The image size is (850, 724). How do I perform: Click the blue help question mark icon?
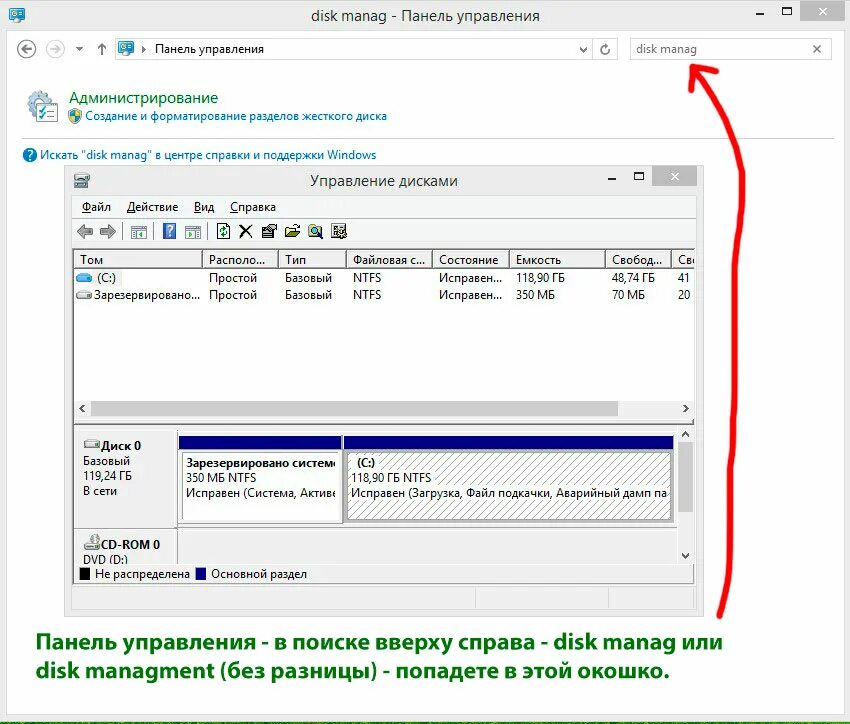pyautogui.click(x=30, y=155)
